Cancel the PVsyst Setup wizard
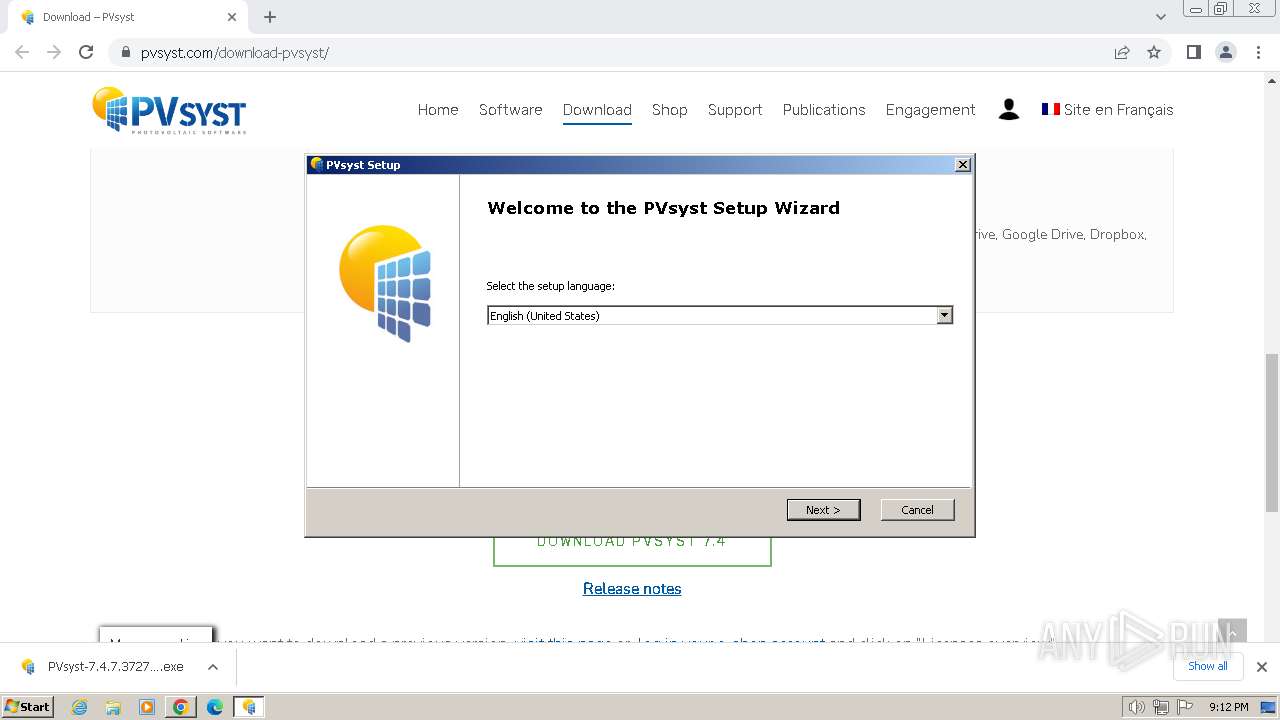1280x720 pixels. point(917,510)
